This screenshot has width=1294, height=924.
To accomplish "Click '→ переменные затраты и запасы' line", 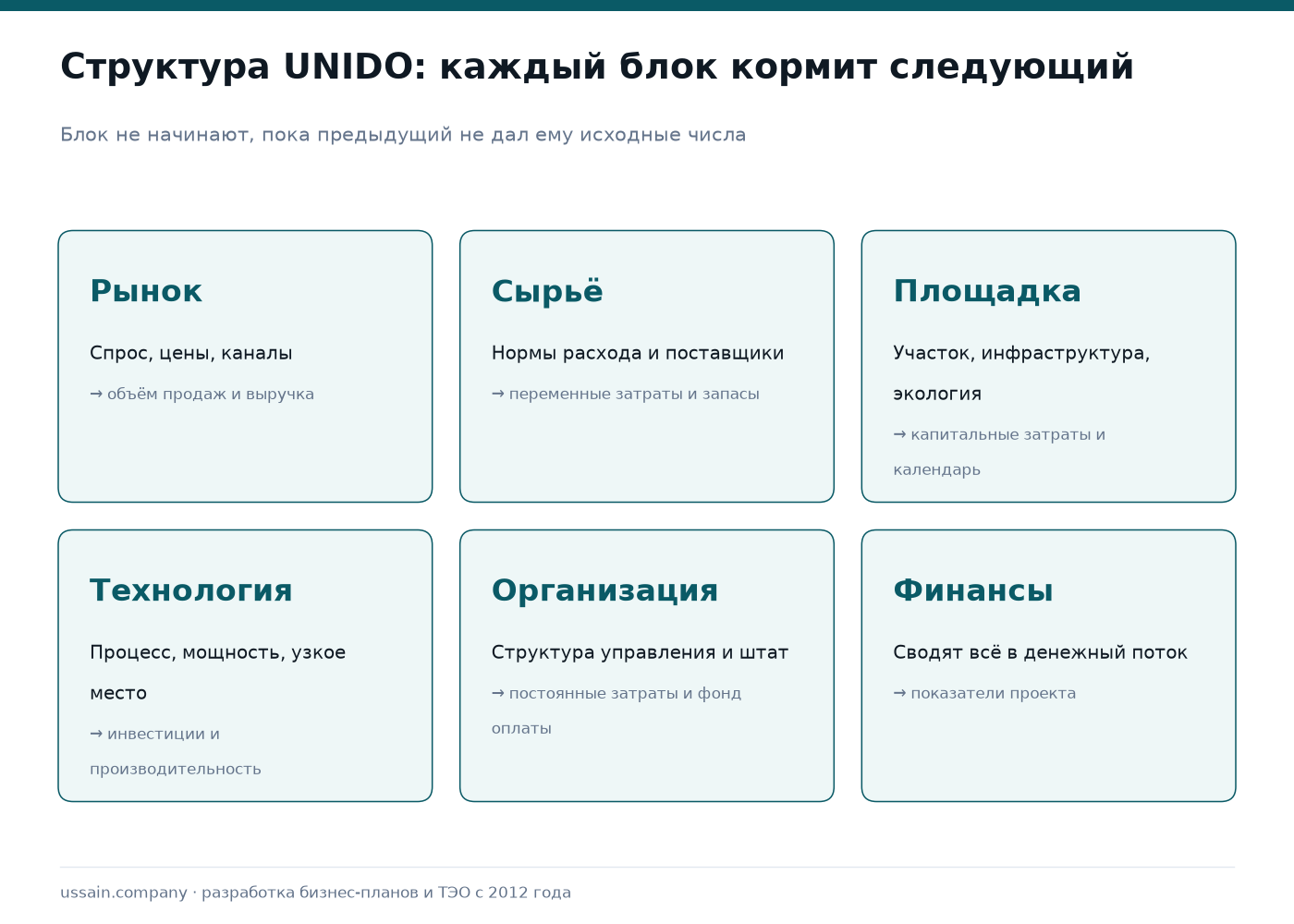I will 626,395.
